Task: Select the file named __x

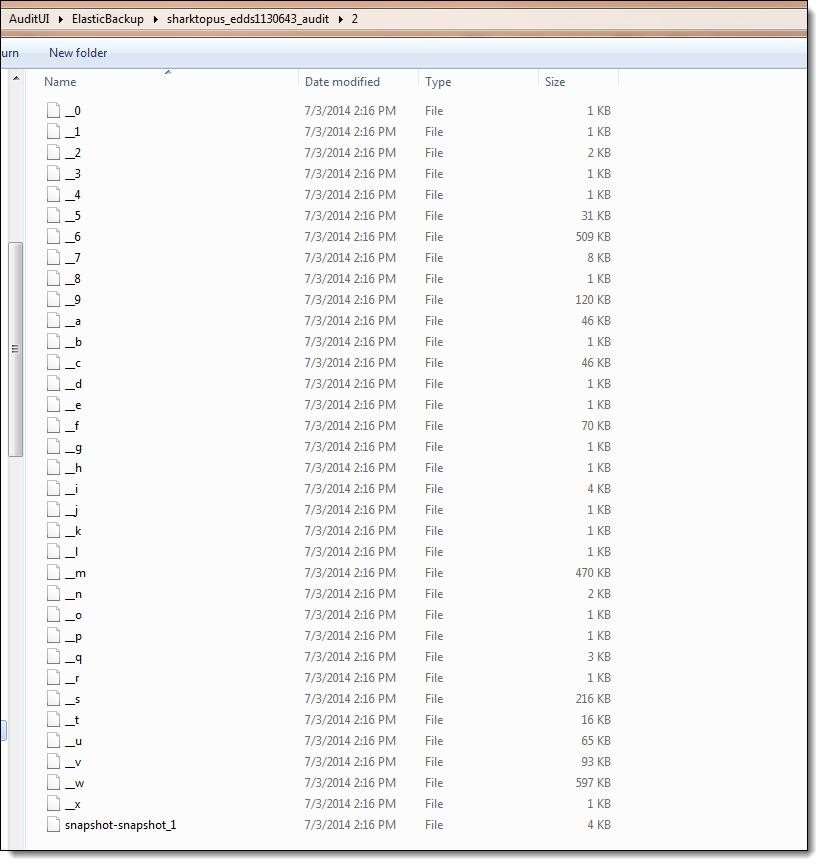Action: pos(73,804)
